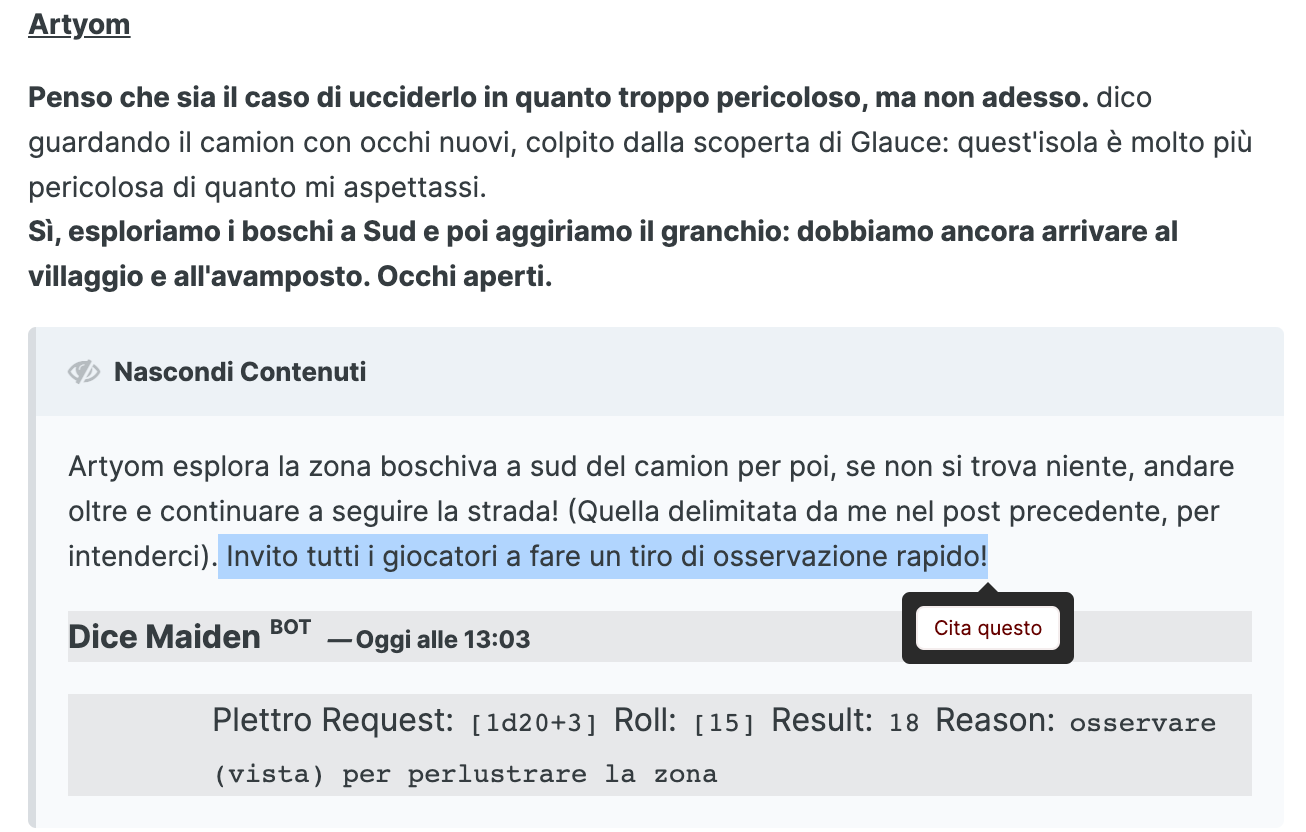Click the [15] roll value
The height and width of the screenshot is (832, 1306).
tap(724, 724)
